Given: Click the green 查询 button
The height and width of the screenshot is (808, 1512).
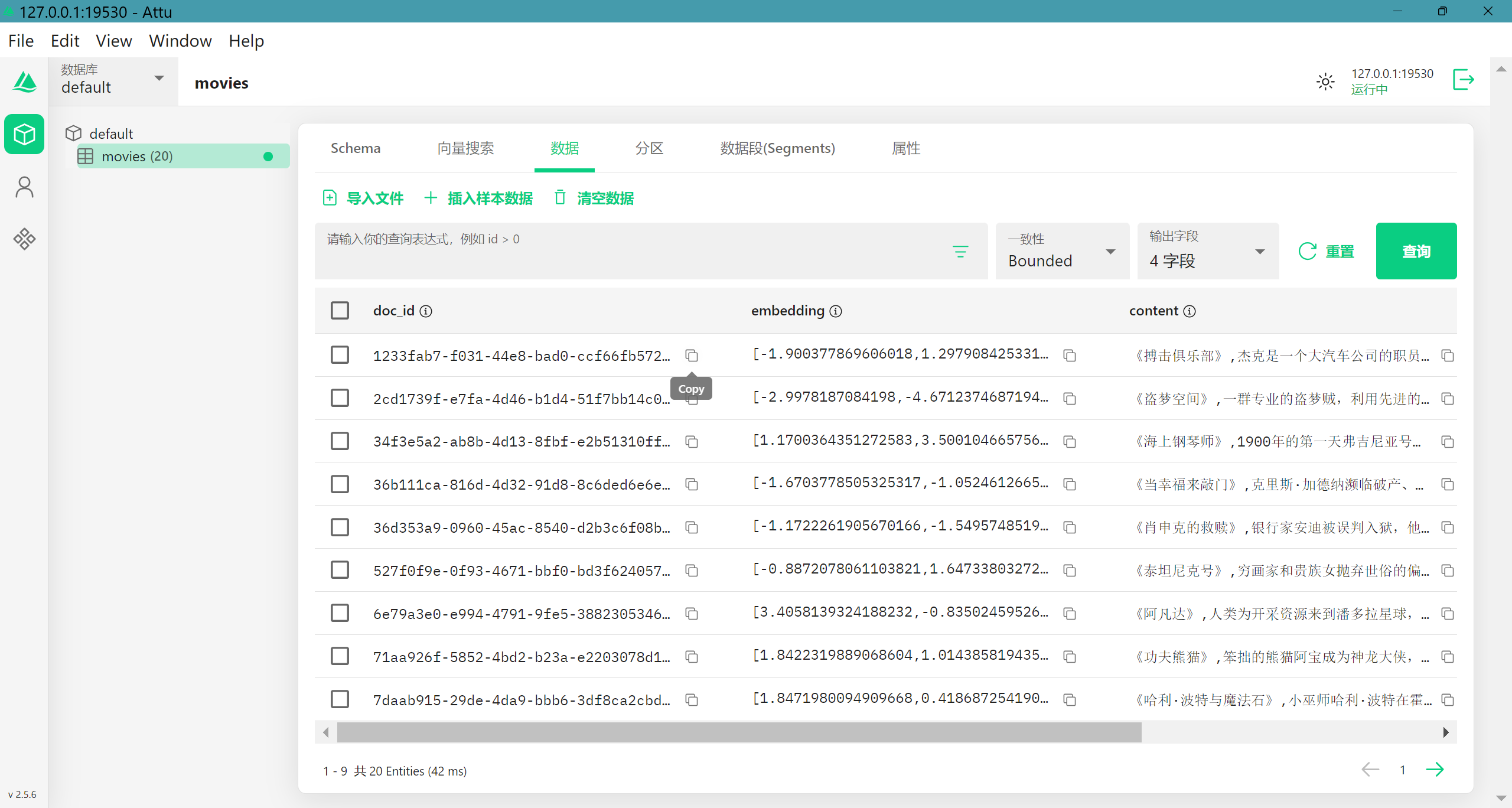Looking at the screenshot, I should click(1416, 251).
